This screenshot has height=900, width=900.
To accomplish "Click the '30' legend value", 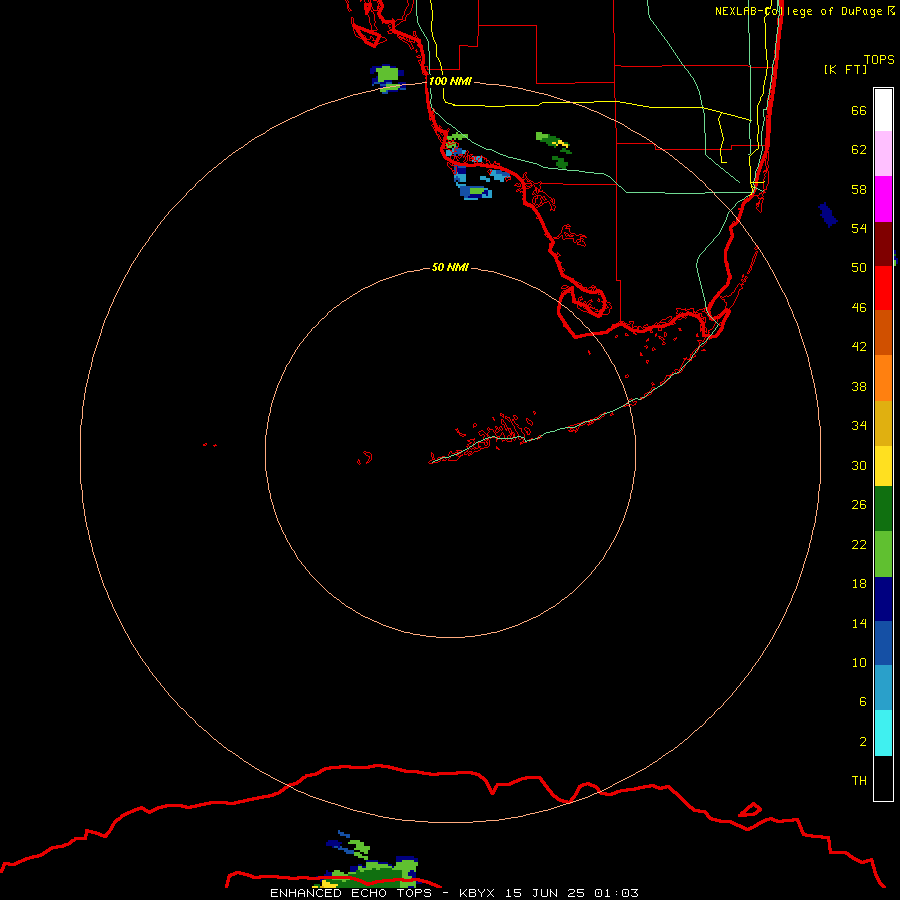I will (x=859, y=465).
